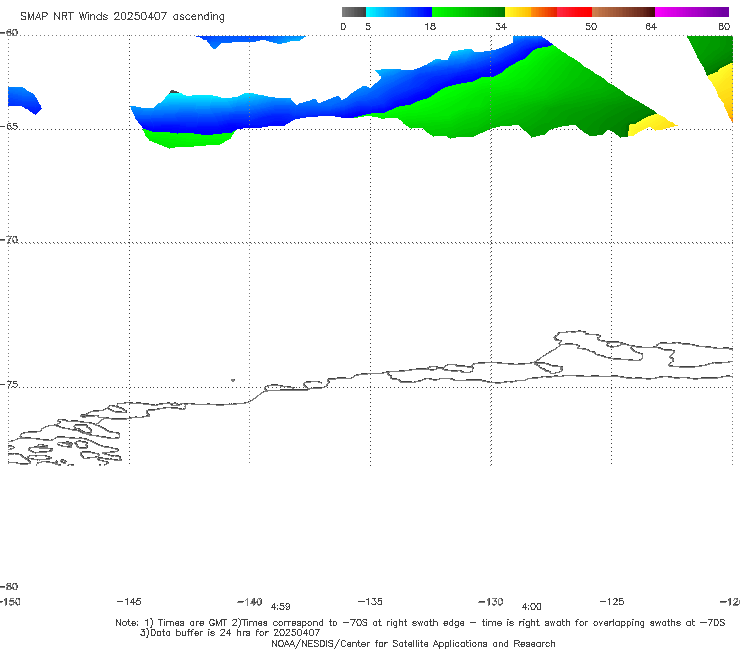Screen dimensions: 740x650
Task: Click the color bar label '5'
Action: tap(368, 26)
